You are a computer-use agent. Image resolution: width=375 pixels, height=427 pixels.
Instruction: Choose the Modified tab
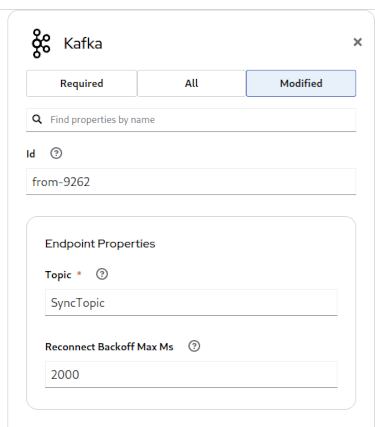301,83
